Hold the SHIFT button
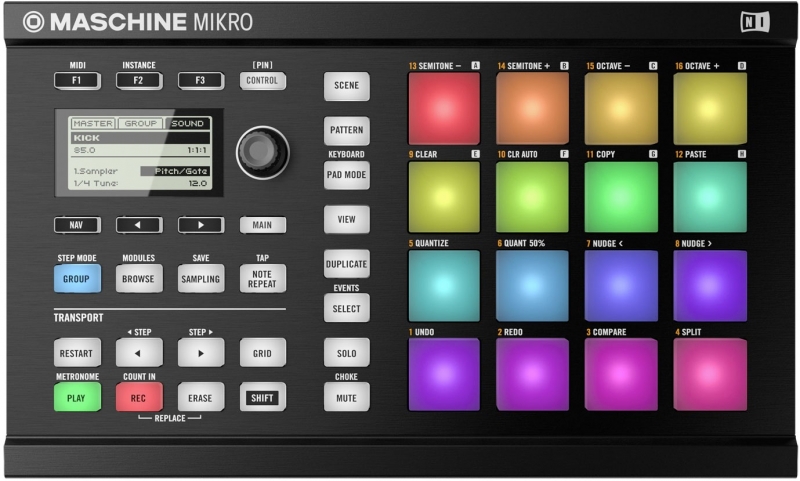This screenshot has width=800, height=481. [x=262, y=397]
